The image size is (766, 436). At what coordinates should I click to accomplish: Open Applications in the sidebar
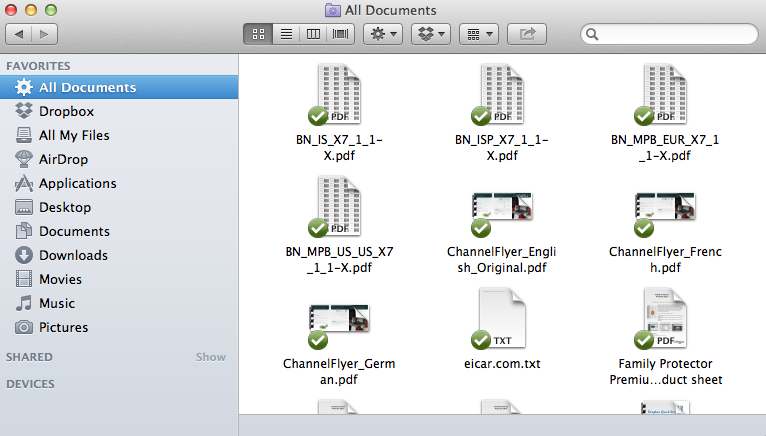point(119,183)
